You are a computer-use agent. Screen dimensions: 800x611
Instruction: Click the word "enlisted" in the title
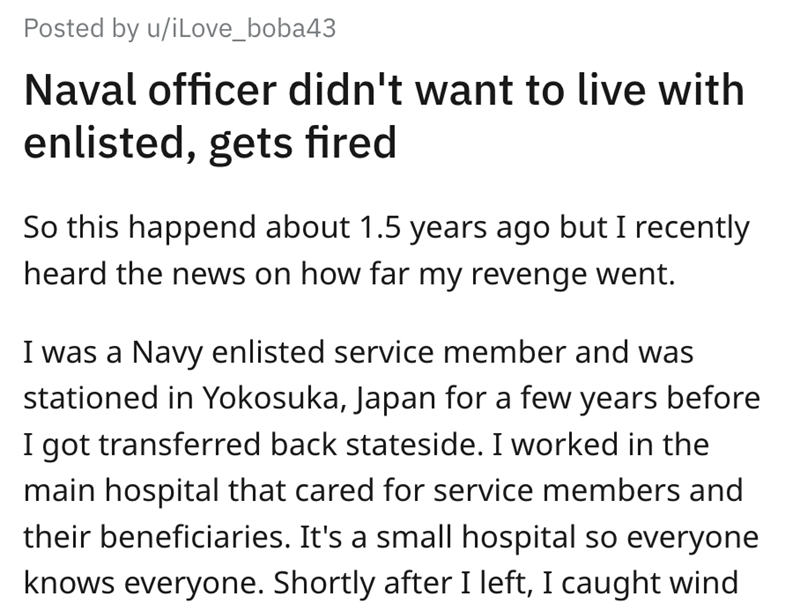[98, 144]
